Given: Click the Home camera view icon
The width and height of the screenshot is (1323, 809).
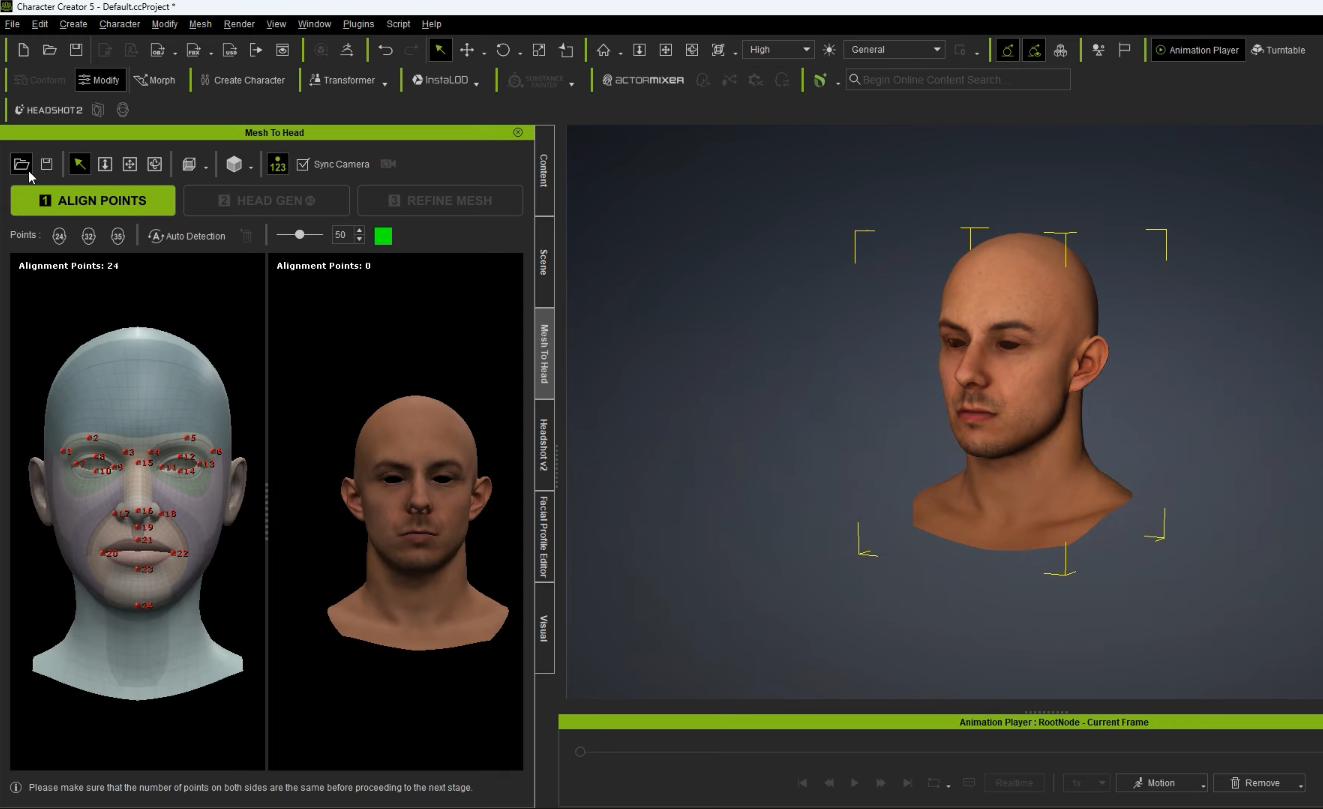Looking at the screenshot, I should tap(603, 50).
